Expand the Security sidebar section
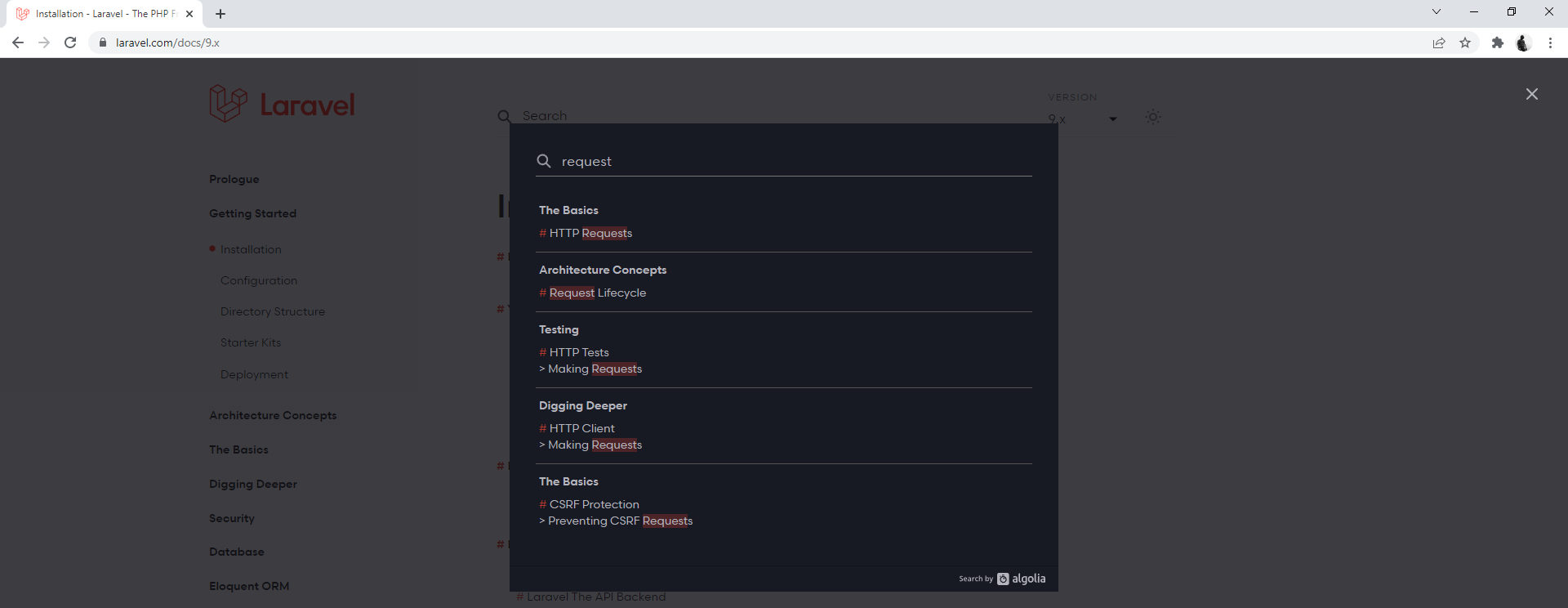This screenshot has width=1568, height=608. (232, 518)
